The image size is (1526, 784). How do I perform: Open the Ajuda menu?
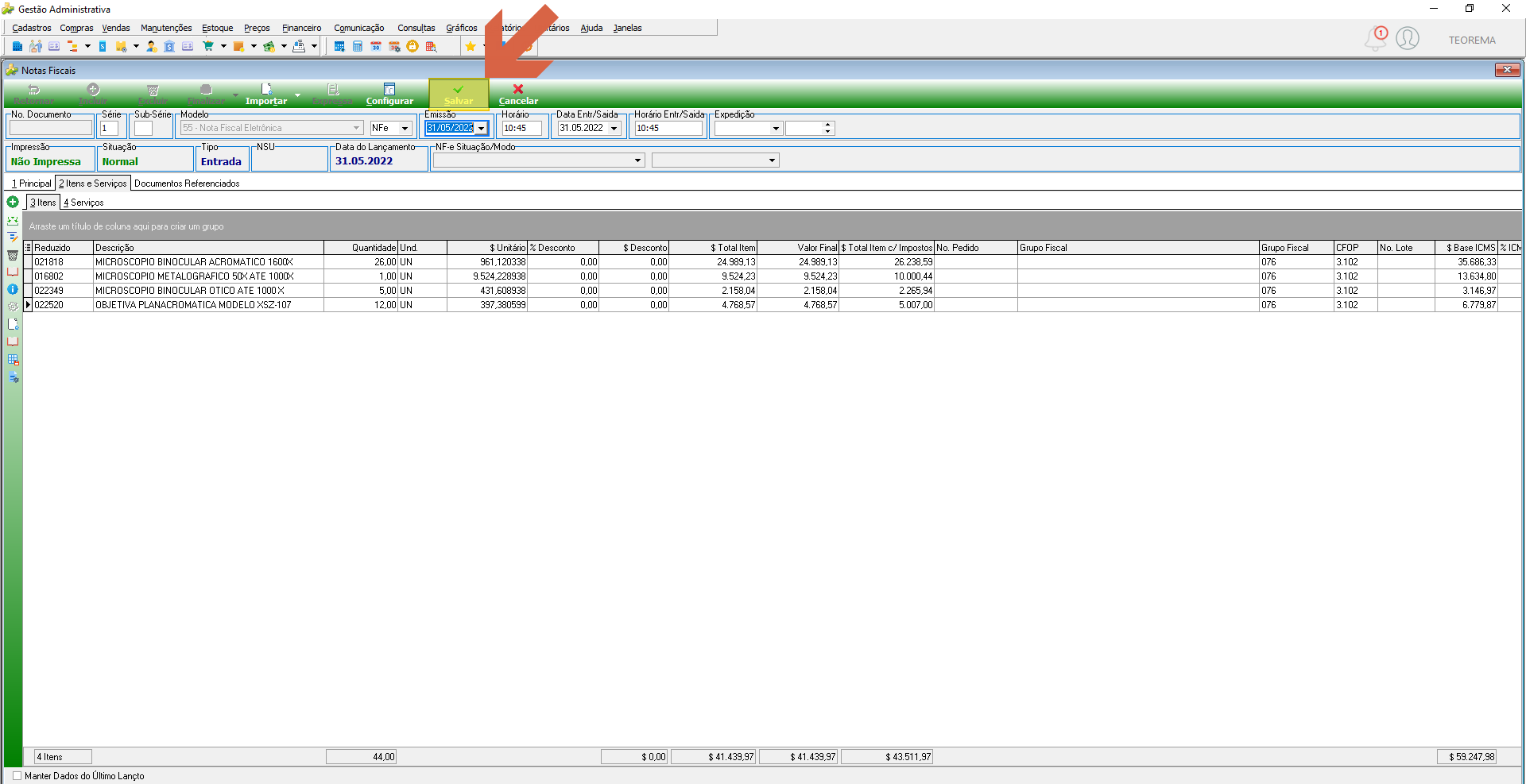(591, 28)
